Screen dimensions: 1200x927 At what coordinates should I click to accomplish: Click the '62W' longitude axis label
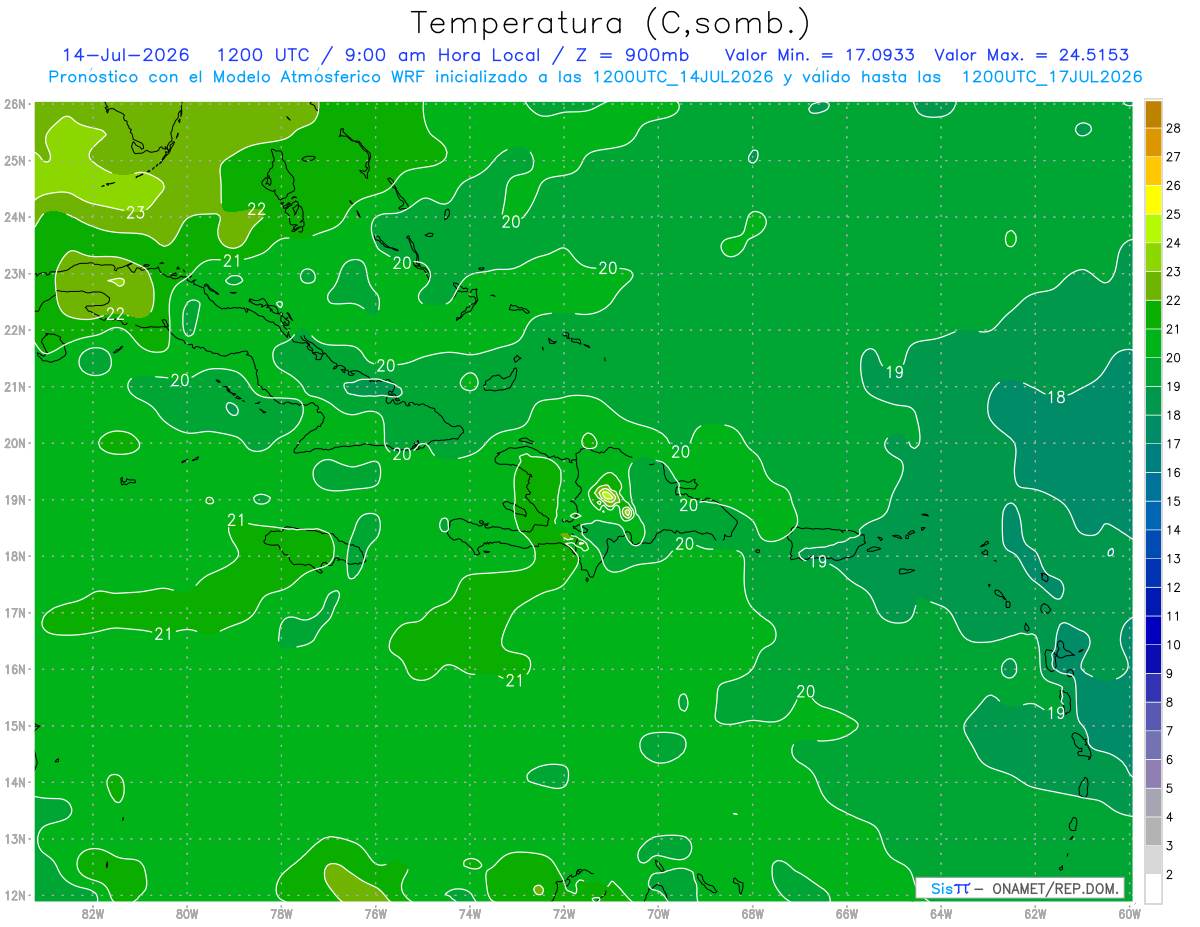[x=1035, y=913]
